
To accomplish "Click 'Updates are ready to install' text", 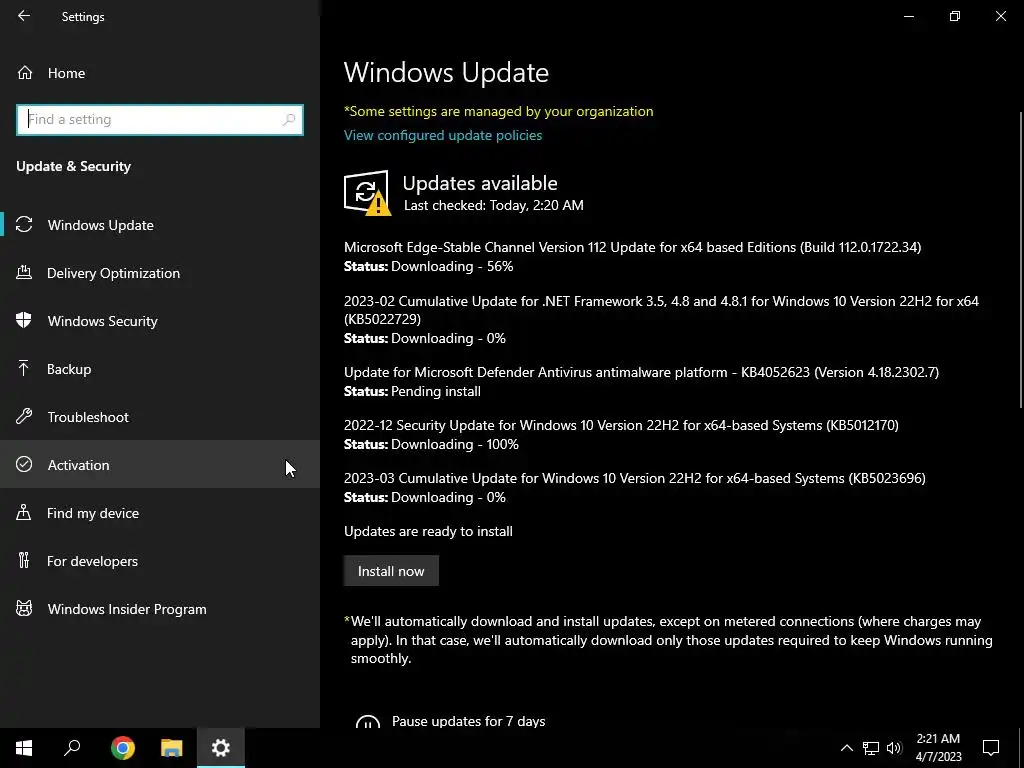I will 428,531.
